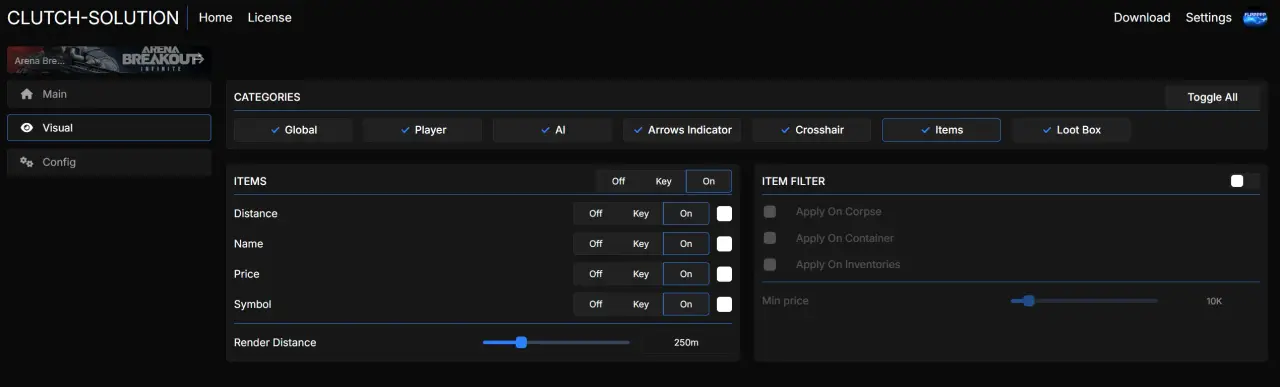Check Apply On Container
The height and width of the screenshot is (387, 1280).
click(x=770, y=238)
